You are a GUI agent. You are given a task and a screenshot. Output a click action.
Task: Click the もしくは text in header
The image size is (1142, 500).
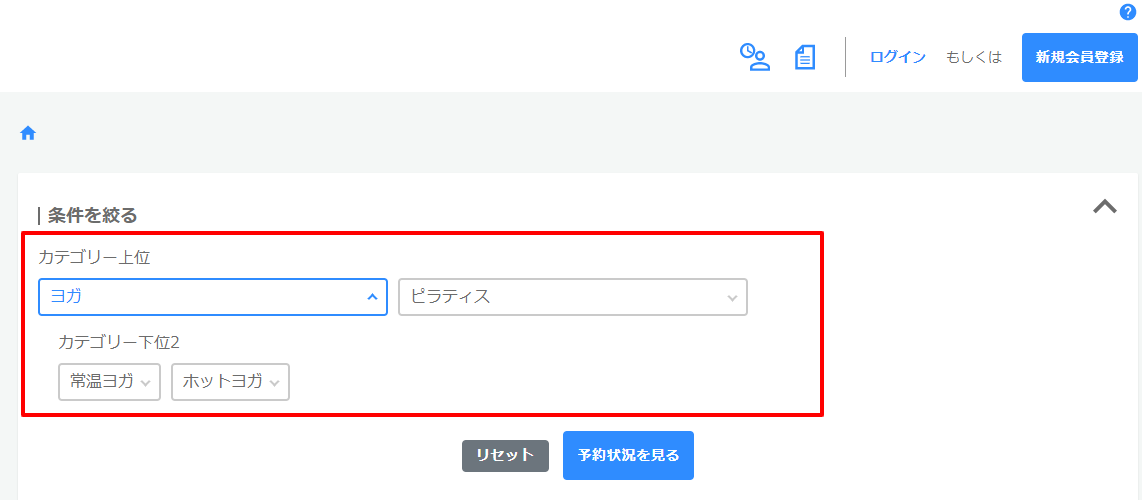click(973, 57)
